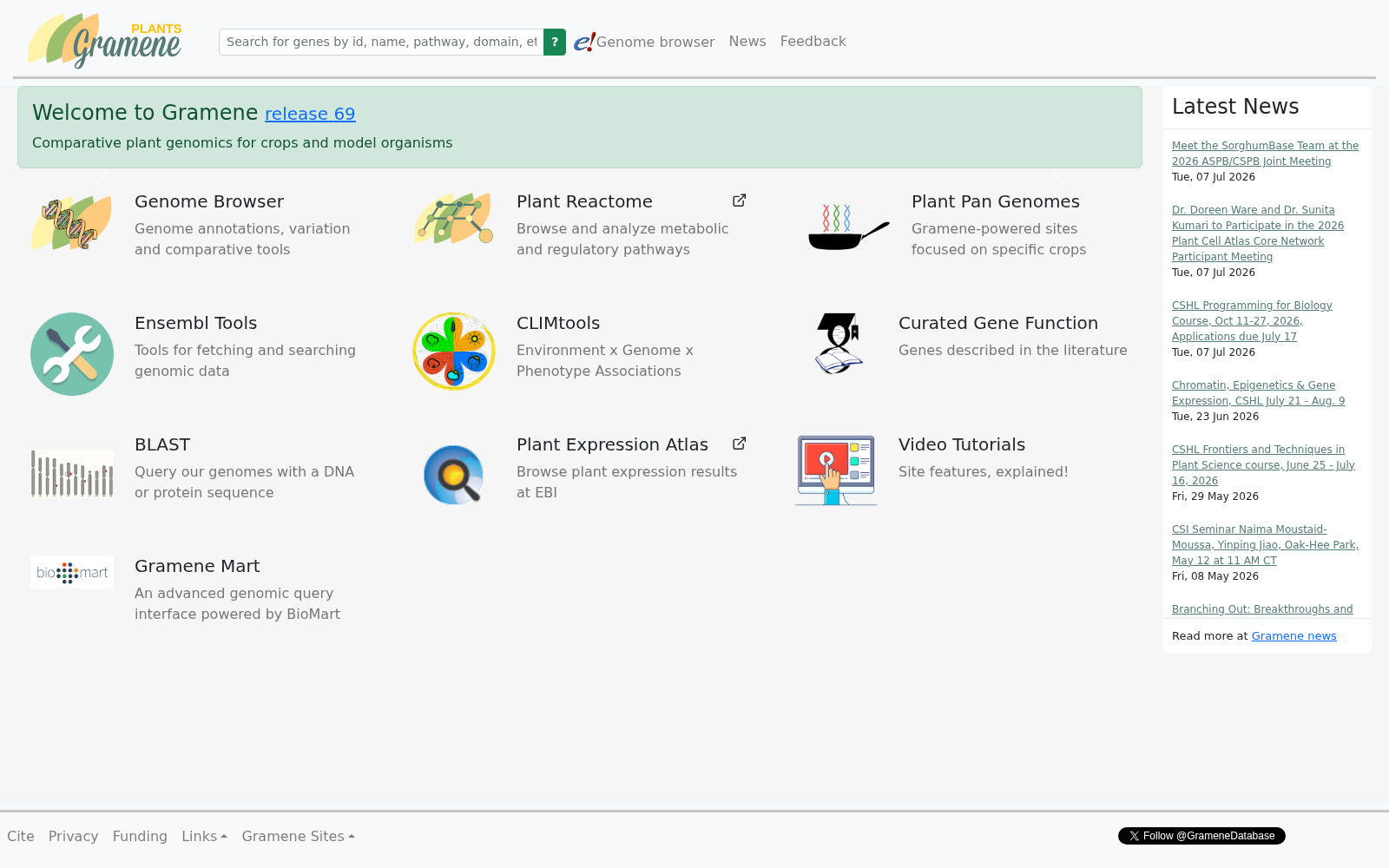Click the Ensembl Tools wrench icon
This screenshot has width=1389, height=868.
click(72, 354)
